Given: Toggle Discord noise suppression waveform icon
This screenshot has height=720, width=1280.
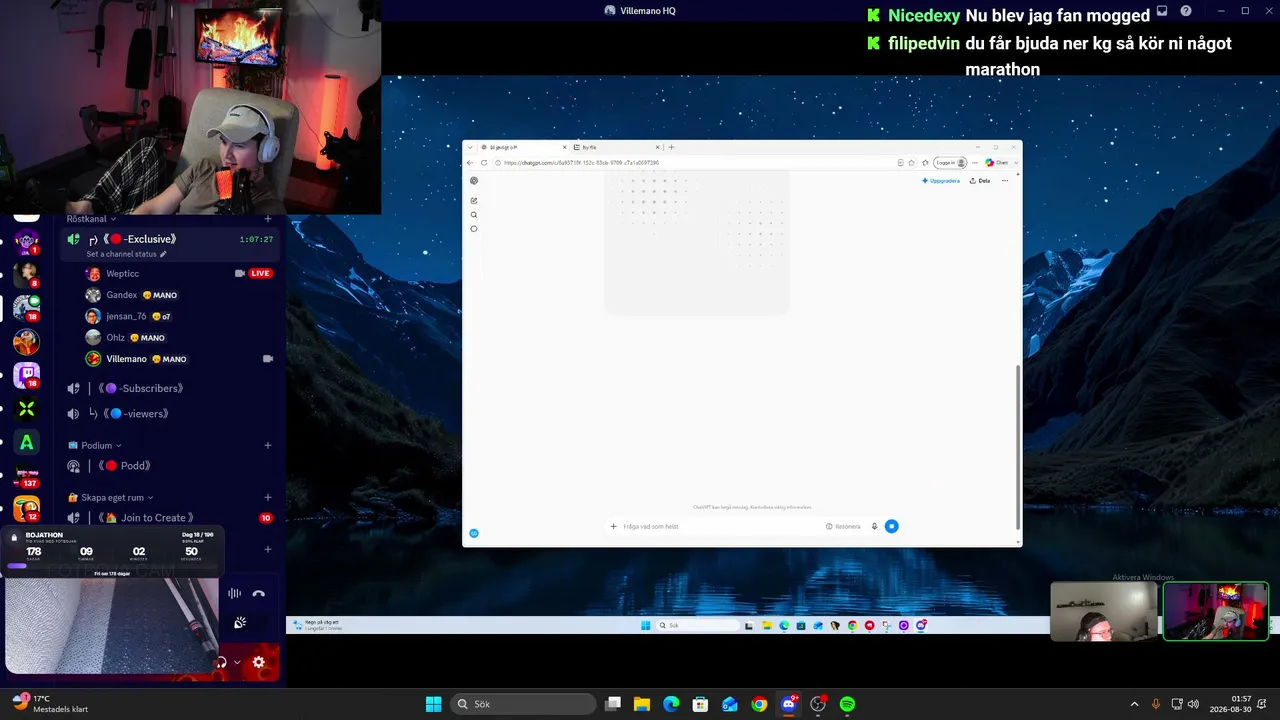Looking at the screenshot, I should point(234,593).
